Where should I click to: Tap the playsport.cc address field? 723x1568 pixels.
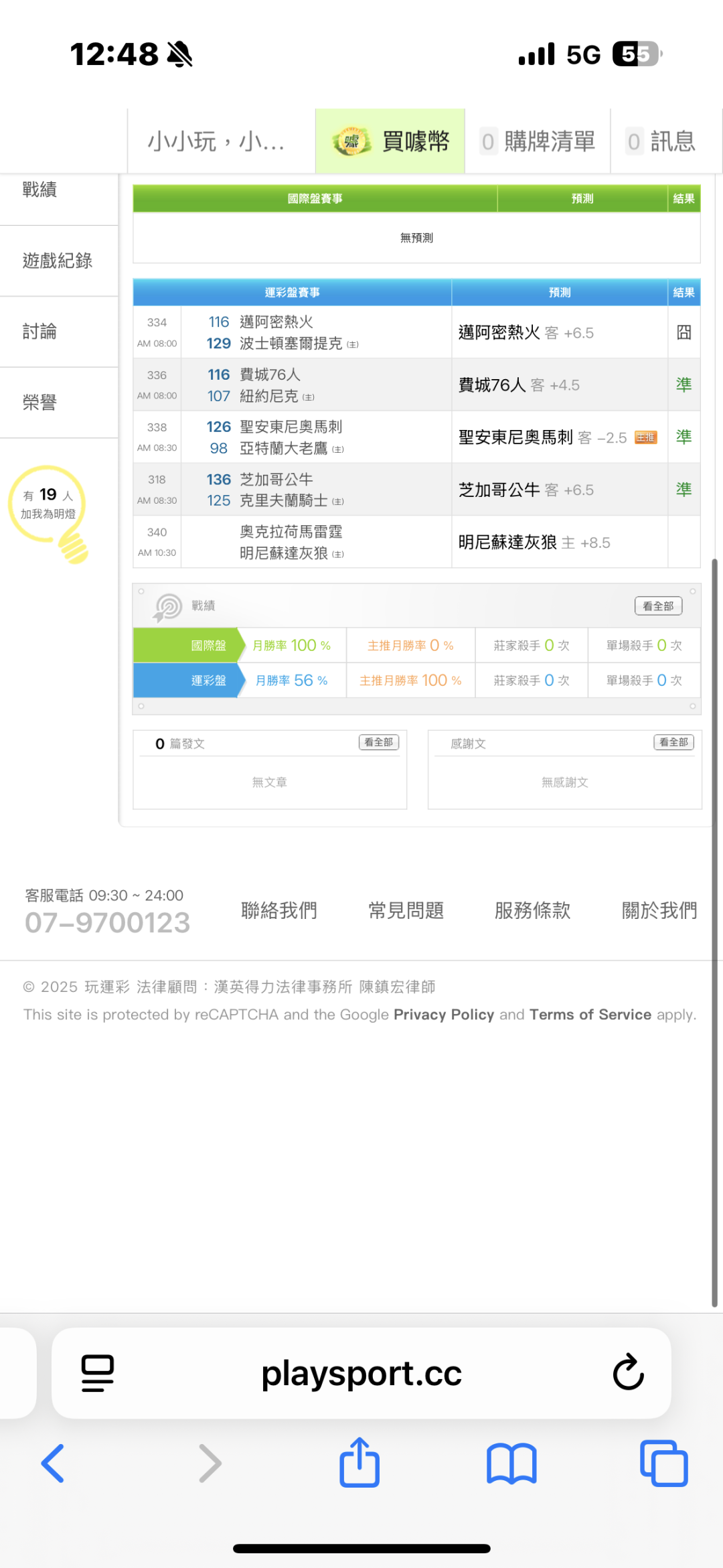[x=361, y=1372]
